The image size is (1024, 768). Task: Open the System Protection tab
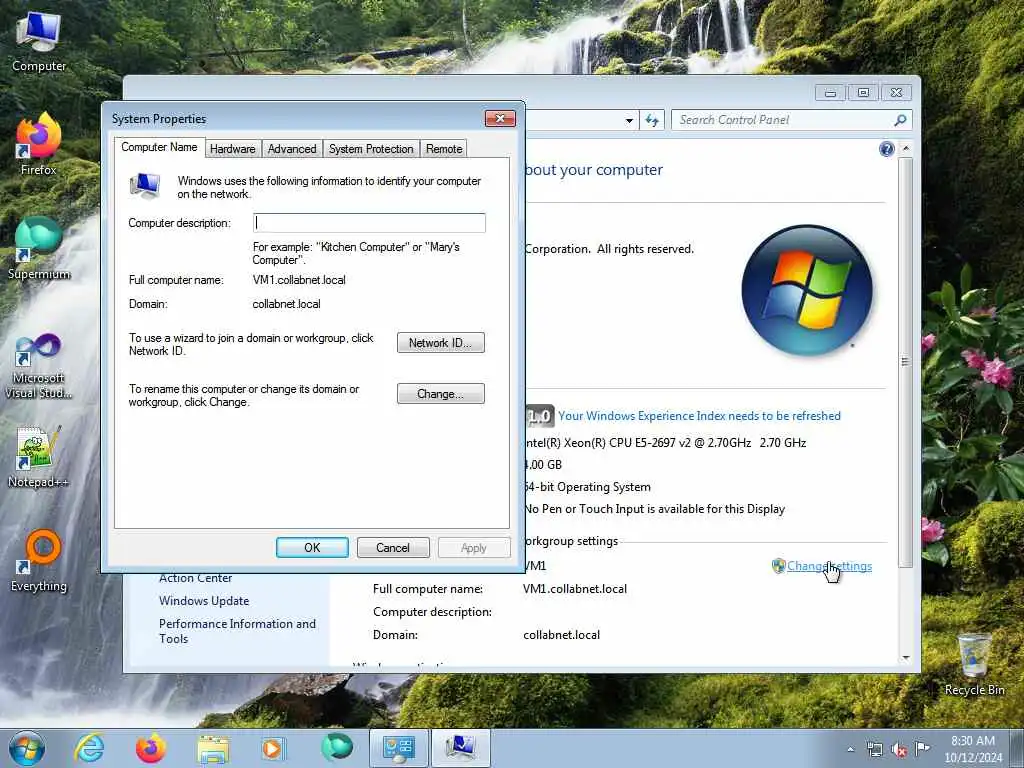371,149
